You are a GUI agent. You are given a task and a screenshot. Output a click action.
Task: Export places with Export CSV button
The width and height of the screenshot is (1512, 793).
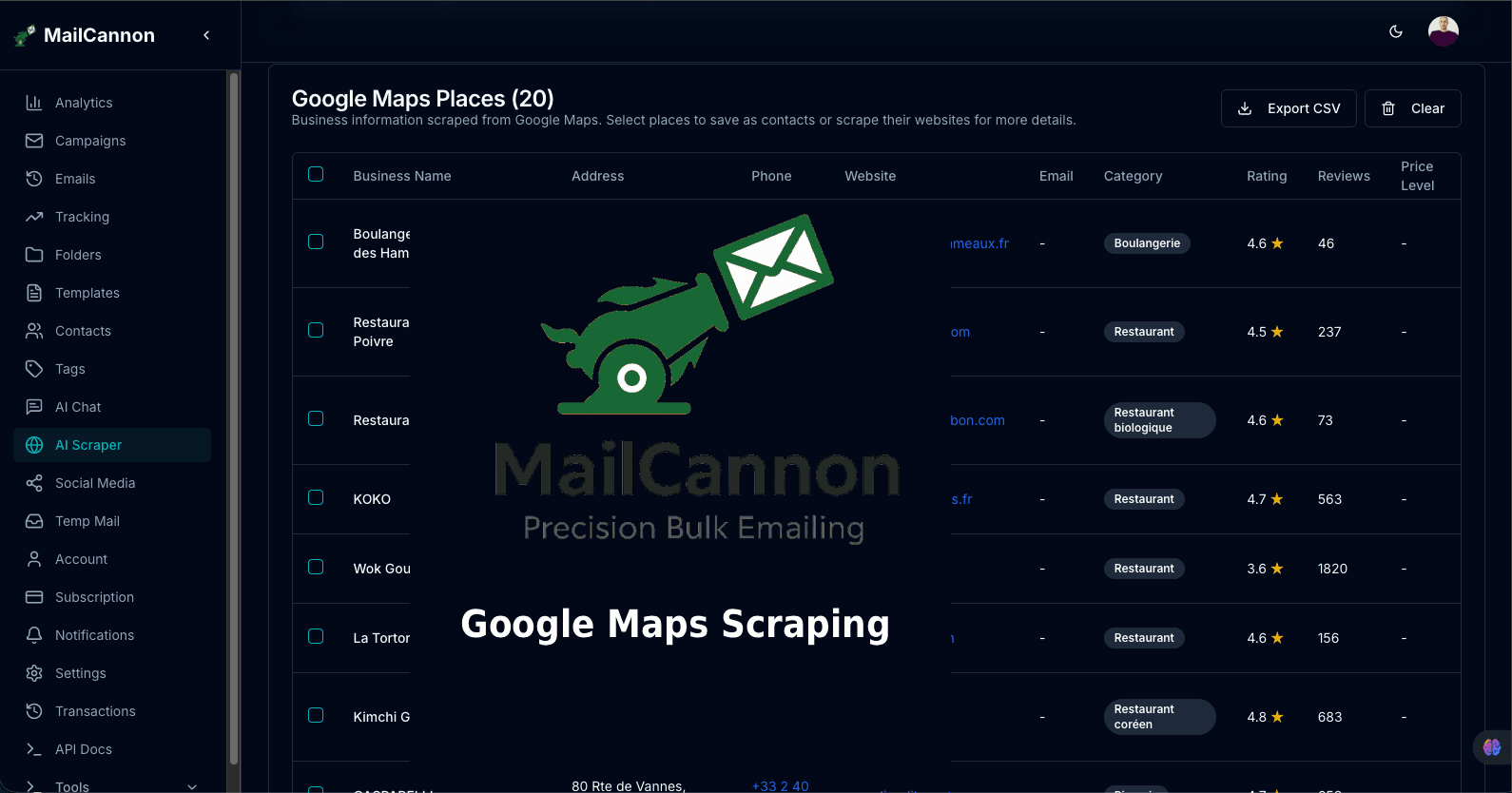1289,108
